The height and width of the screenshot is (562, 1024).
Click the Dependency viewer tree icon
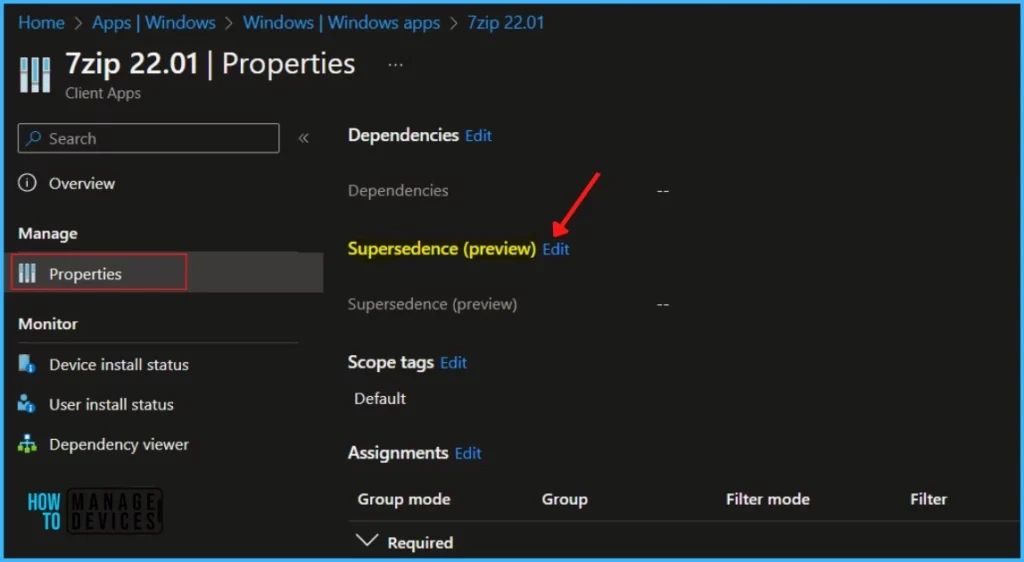coord(27,444)
